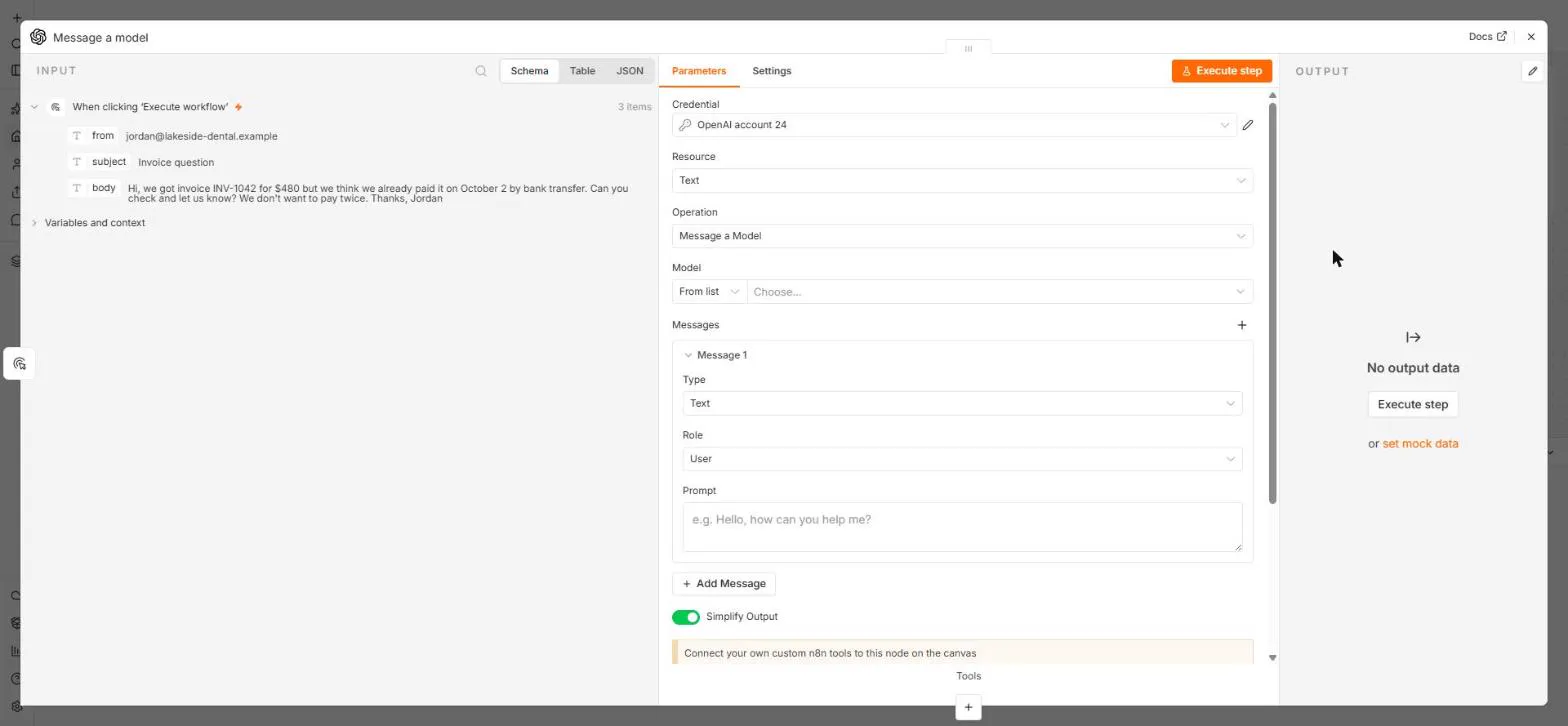Open the Credential dropdown 'OpenAI account 24'
Viewport: 1568px width, 726px height.
point(954,125)
